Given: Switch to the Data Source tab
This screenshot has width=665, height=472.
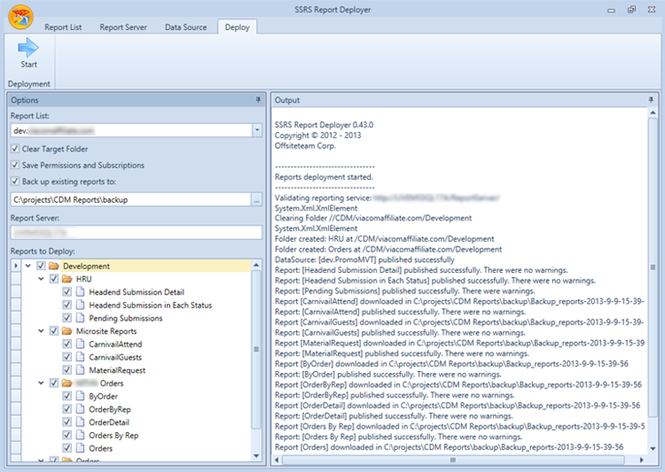Looking at the screenshot, I should (x=186, y=27).
